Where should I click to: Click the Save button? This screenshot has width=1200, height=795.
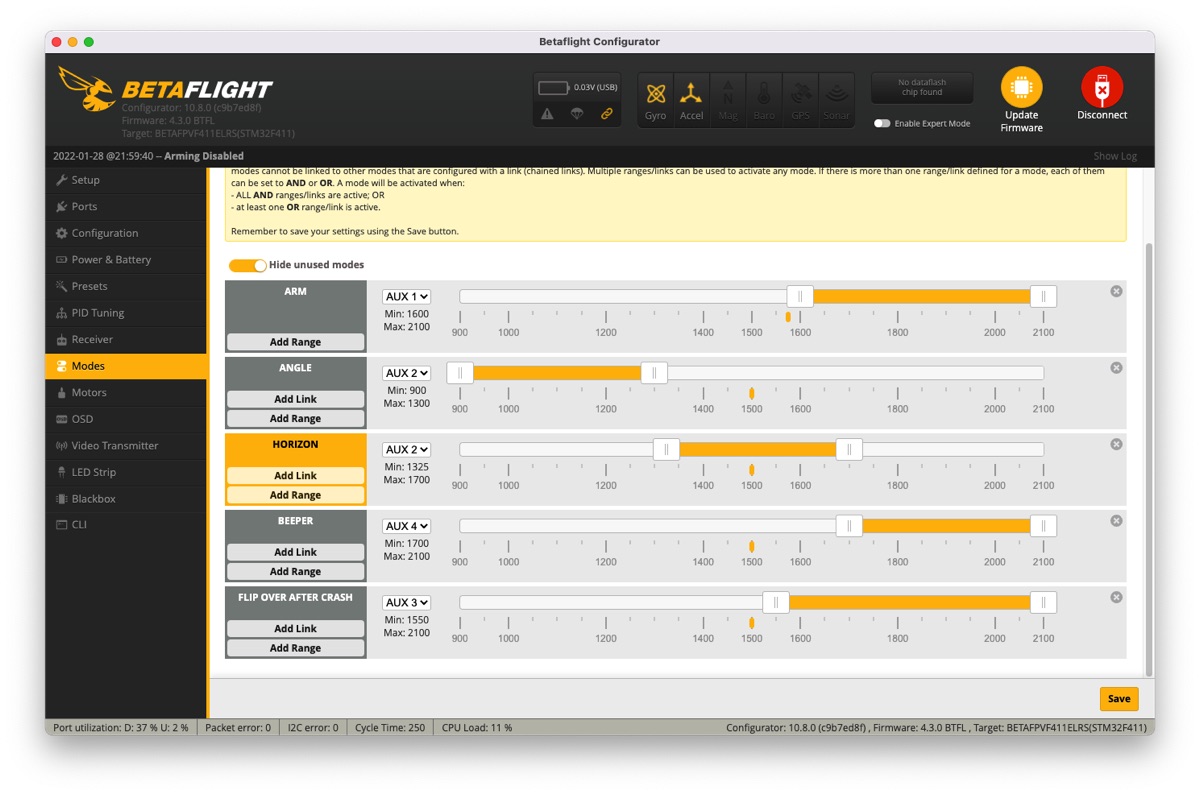coord(1119,699)
